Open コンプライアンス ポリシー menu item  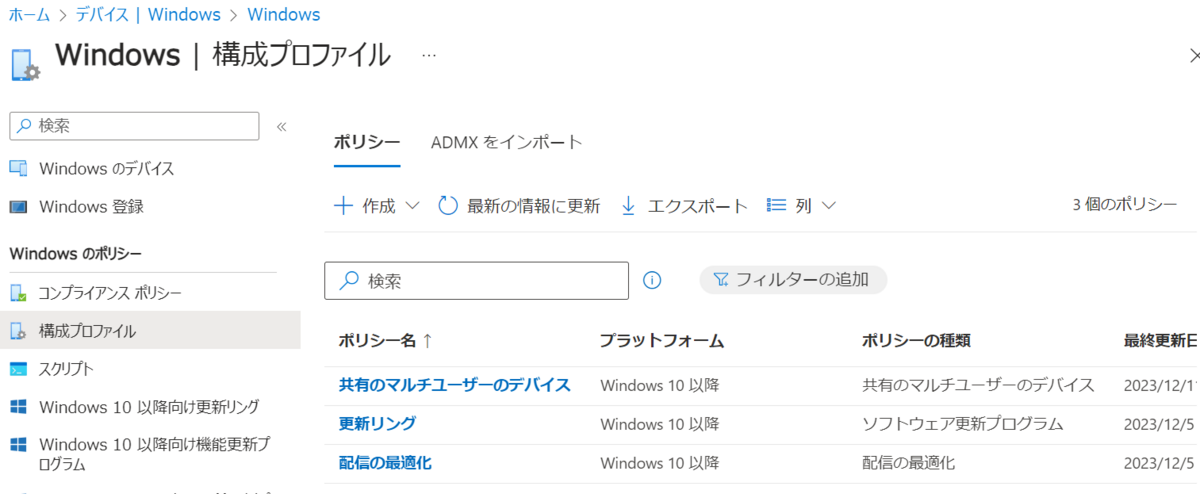(x=110, y=293)
